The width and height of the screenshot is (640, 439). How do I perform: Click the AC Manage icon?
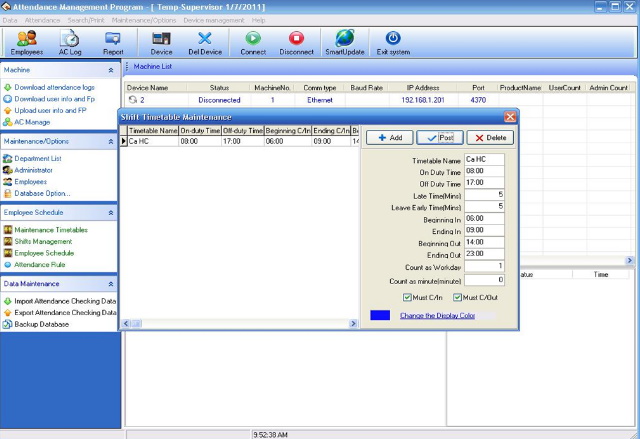[7, 122]
